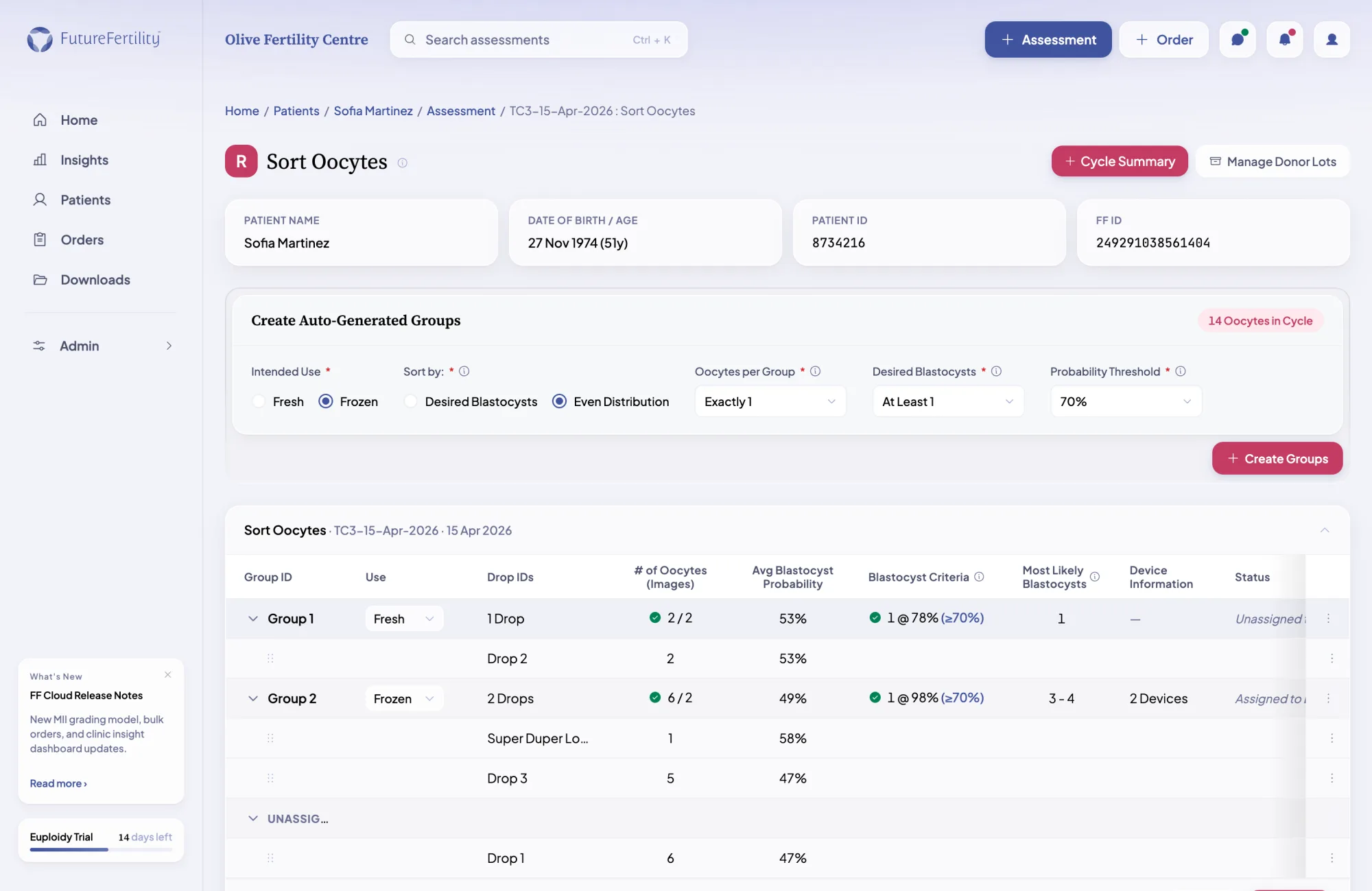
Task: Click the Olive Fertility Centre title
Action: click(296, 40)
